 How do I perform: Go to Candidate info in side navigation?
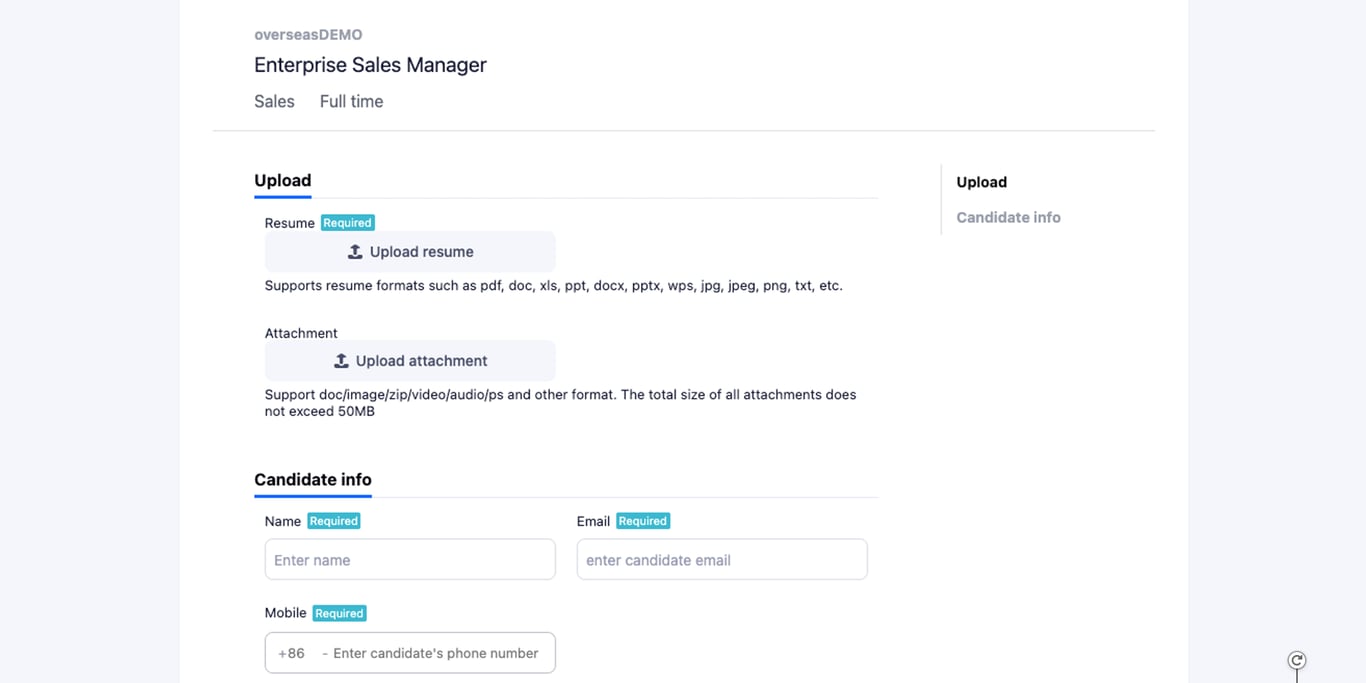tap(1008, 217)
